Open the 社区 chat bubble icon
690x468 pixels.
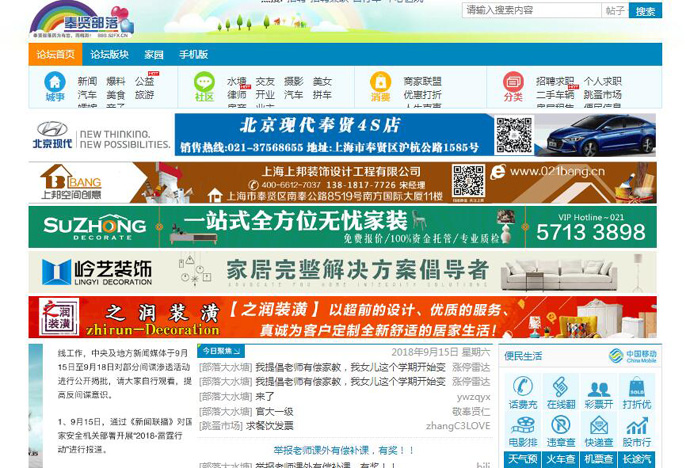204,86
